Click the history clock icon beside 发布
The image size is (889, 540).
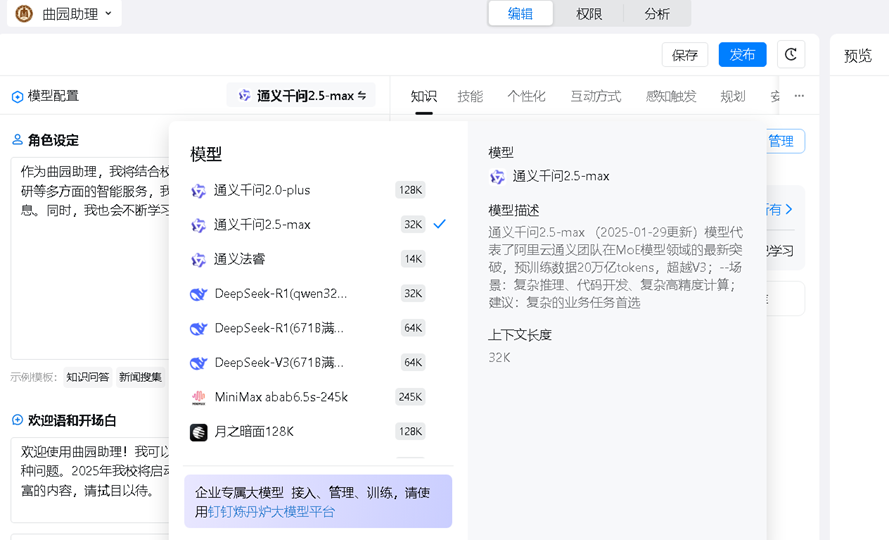click(791, 55)
